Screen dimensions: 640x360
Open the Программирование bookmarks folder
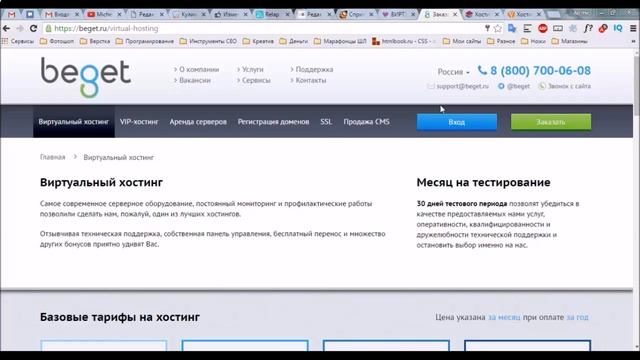(x=144, y=41)
